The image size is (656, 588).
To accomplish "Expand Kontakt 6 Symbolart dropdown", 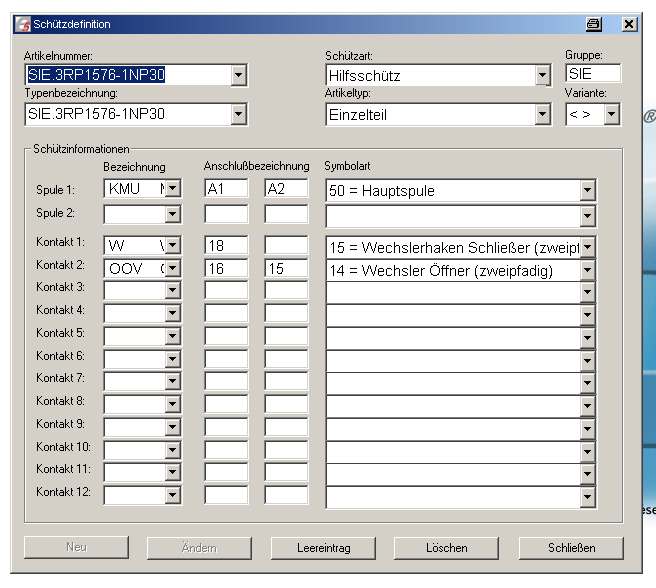I will tap(587, 361).
